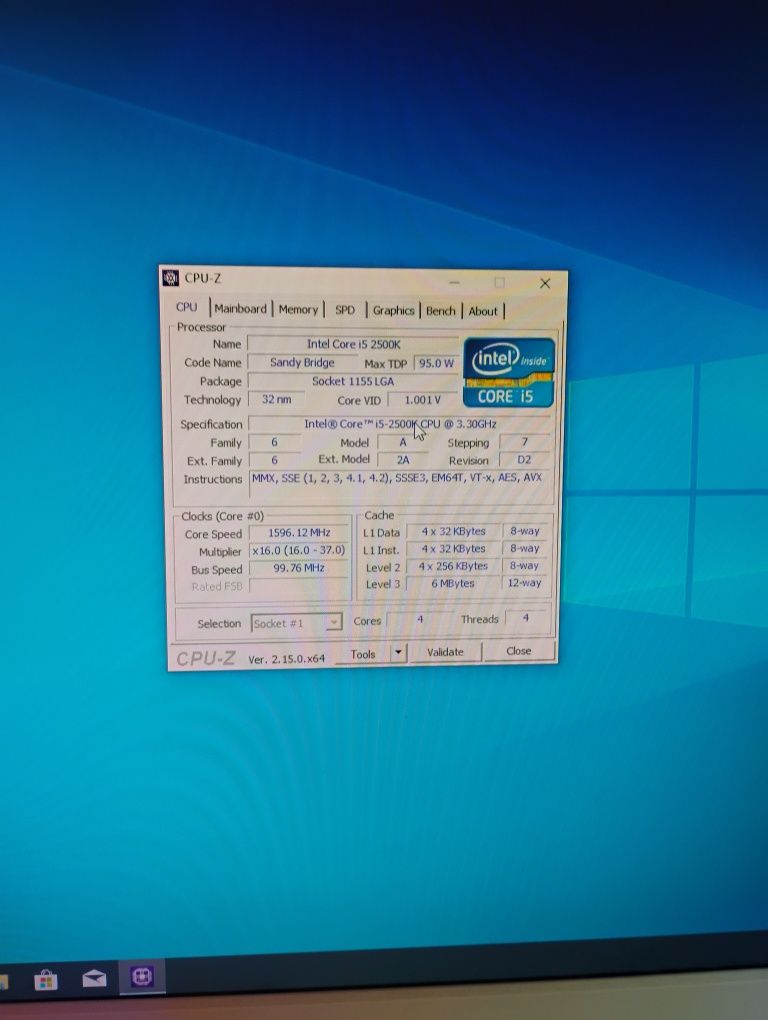This screenshot has width=768, height=1020.
Task: Click the Cores value field
Action: click(x=420, y=619)
